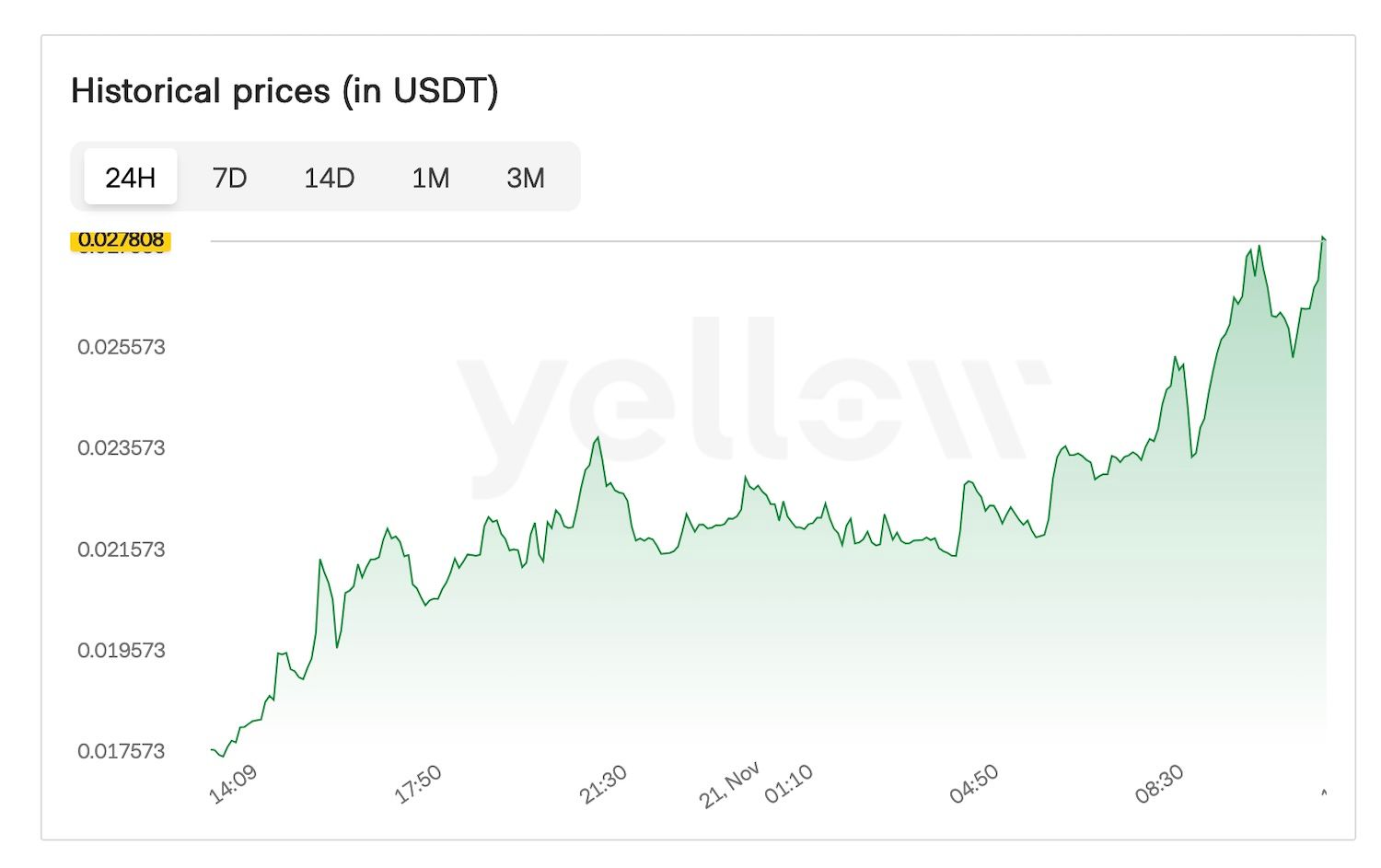Screen dimensions: 1381x868
Task: Click the 0.025573 y-axis label
Action: [x=121, y=347]
